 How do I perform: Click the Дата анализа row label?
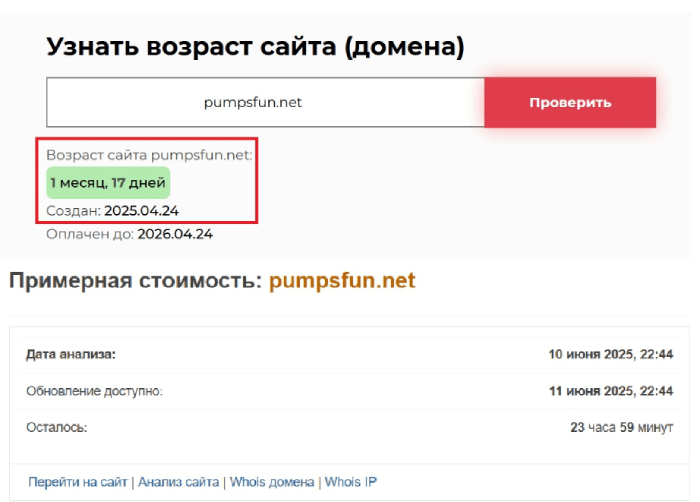pos(71,354)
